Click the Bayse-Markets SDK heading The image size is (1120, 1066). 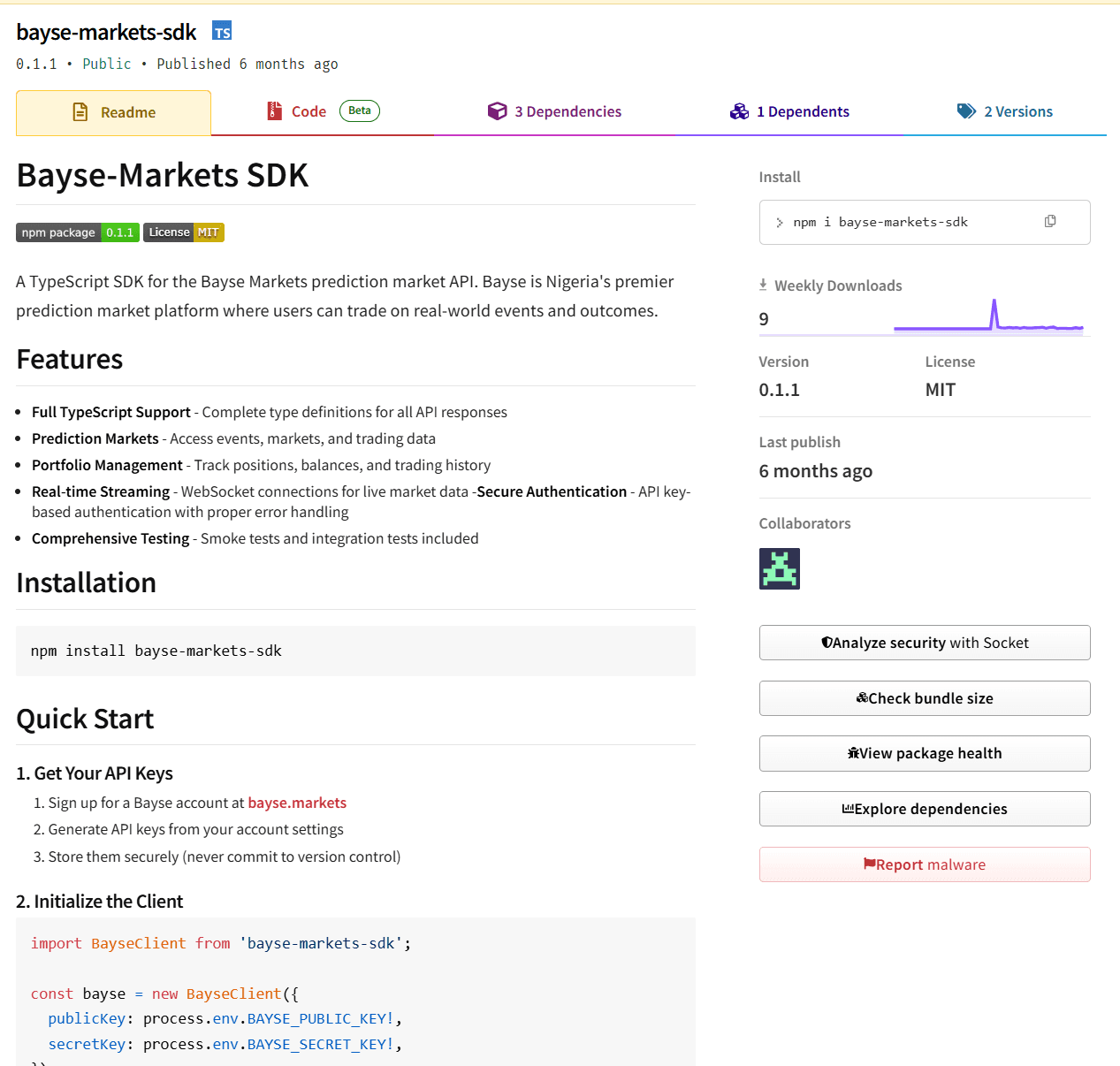tap(163, 175)
